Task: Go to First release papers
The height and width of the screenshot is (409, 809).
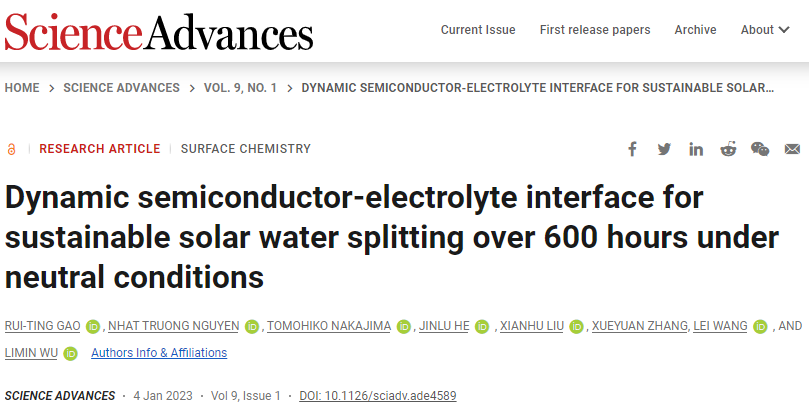Action: 595,30
